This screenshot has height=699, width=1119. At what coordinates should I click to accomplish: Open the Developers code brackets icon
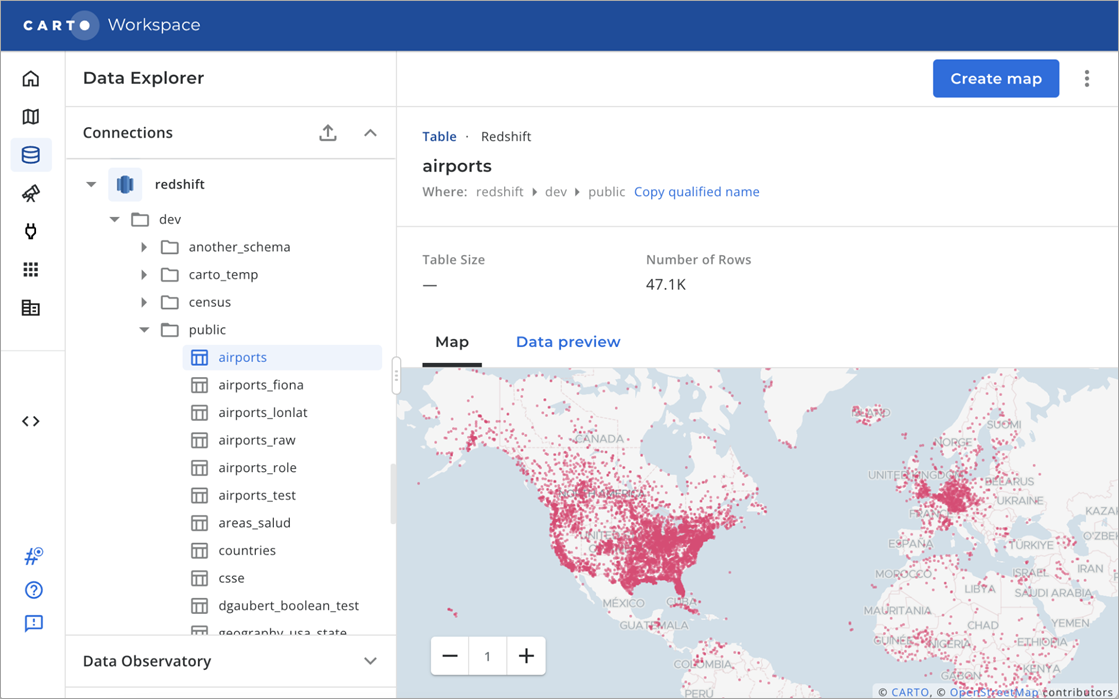31,421
